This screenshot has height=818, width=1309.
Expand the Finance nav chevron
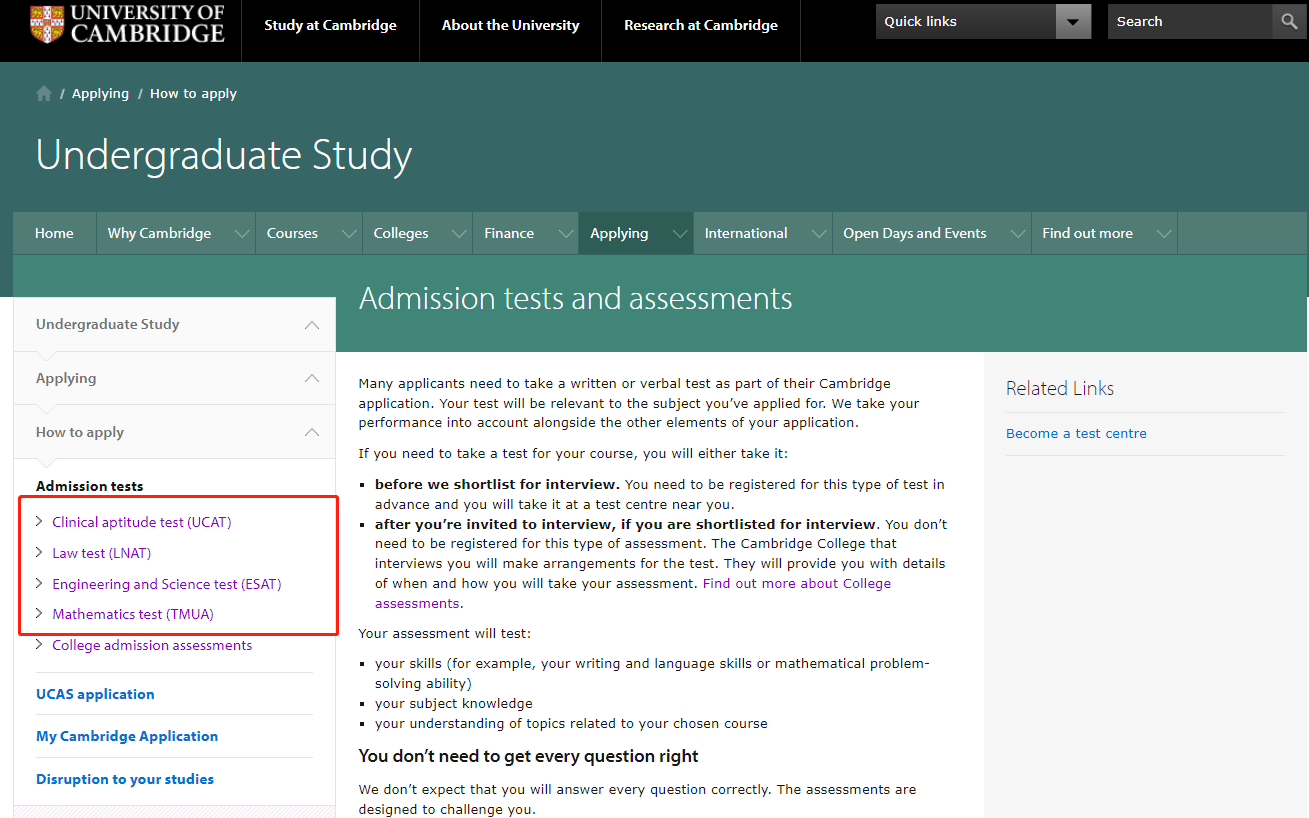[566, 234]
